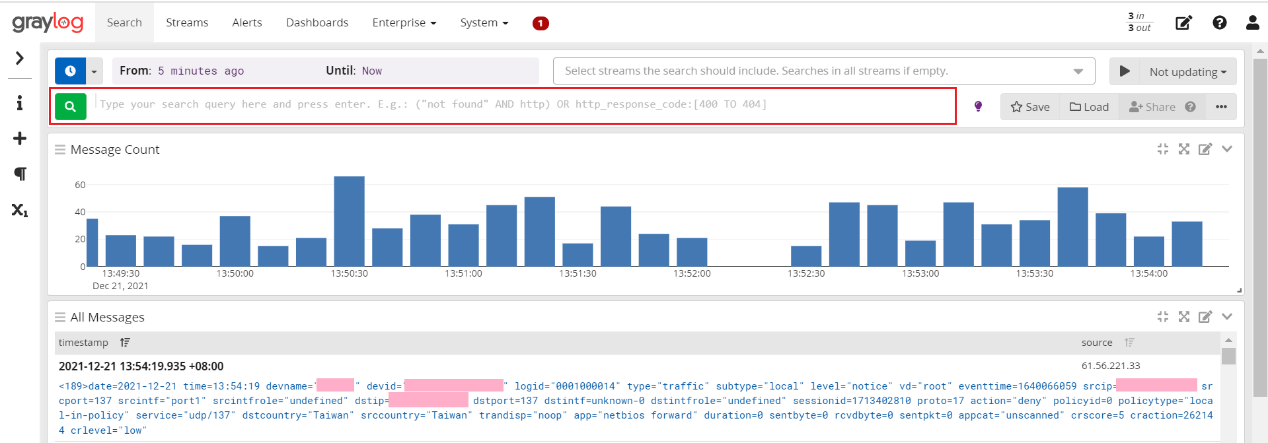Expand the System menu
Screen dimensions: 1268x443
coord(484,22)
